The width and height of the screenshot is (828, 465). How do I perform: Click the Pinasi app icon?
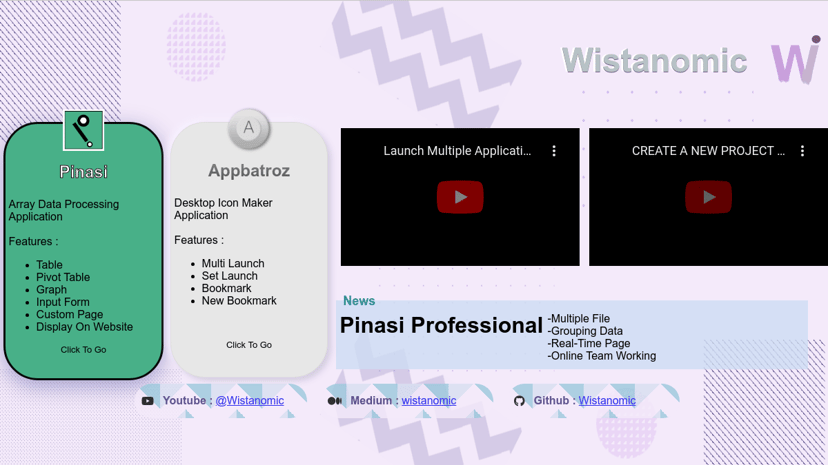(83, 130)
